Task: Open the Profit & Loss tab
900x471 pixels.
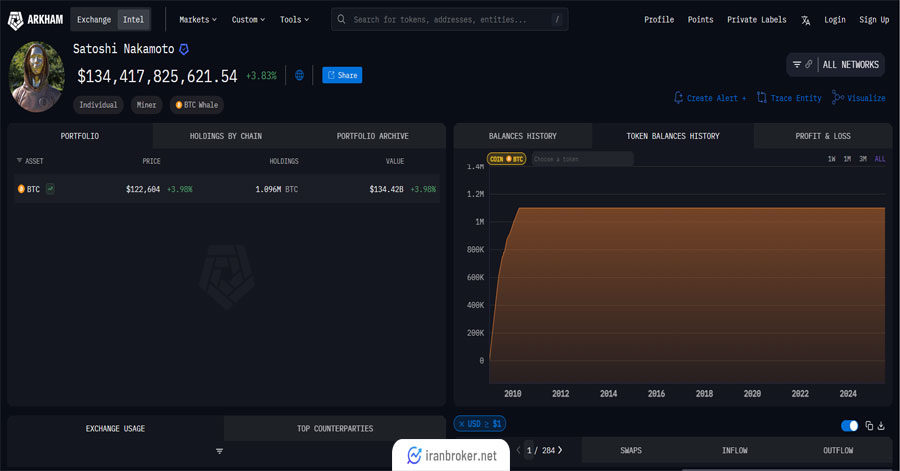Action: 823,136
